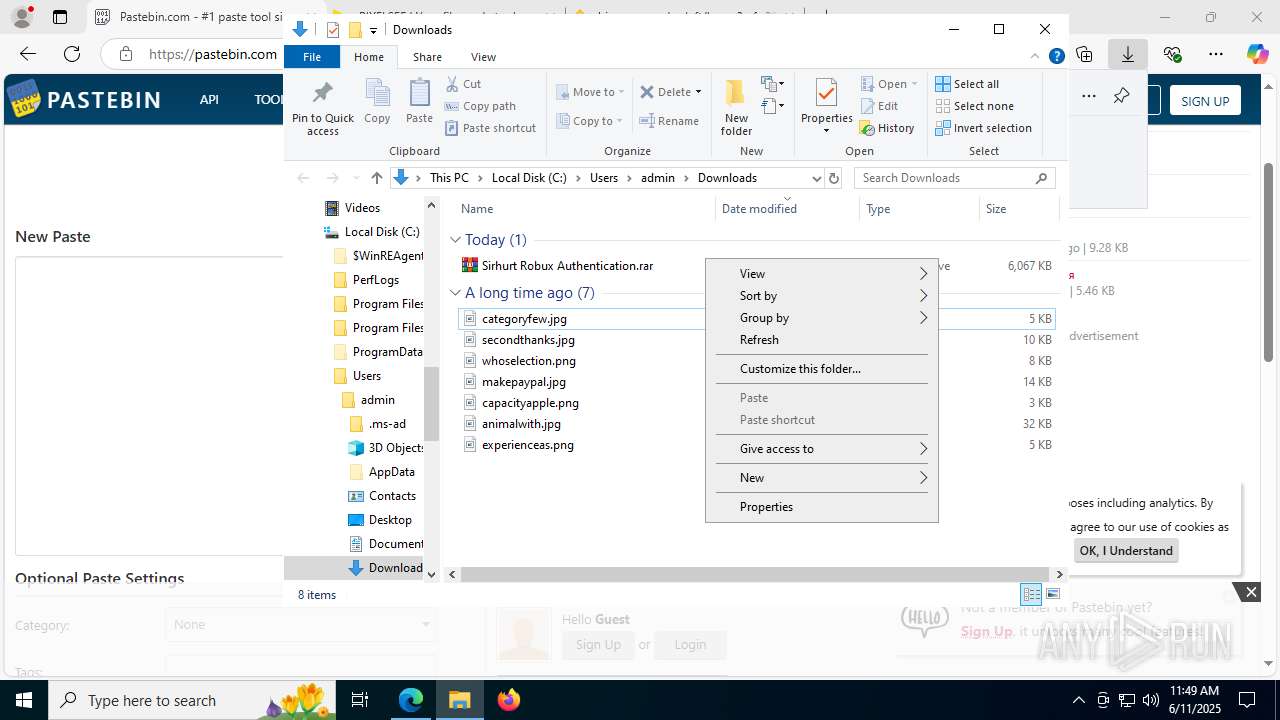The height and width of the screenshot is (720, 1280).
Task: Refresh the Downloads address bar
Action: click(834, 178)
